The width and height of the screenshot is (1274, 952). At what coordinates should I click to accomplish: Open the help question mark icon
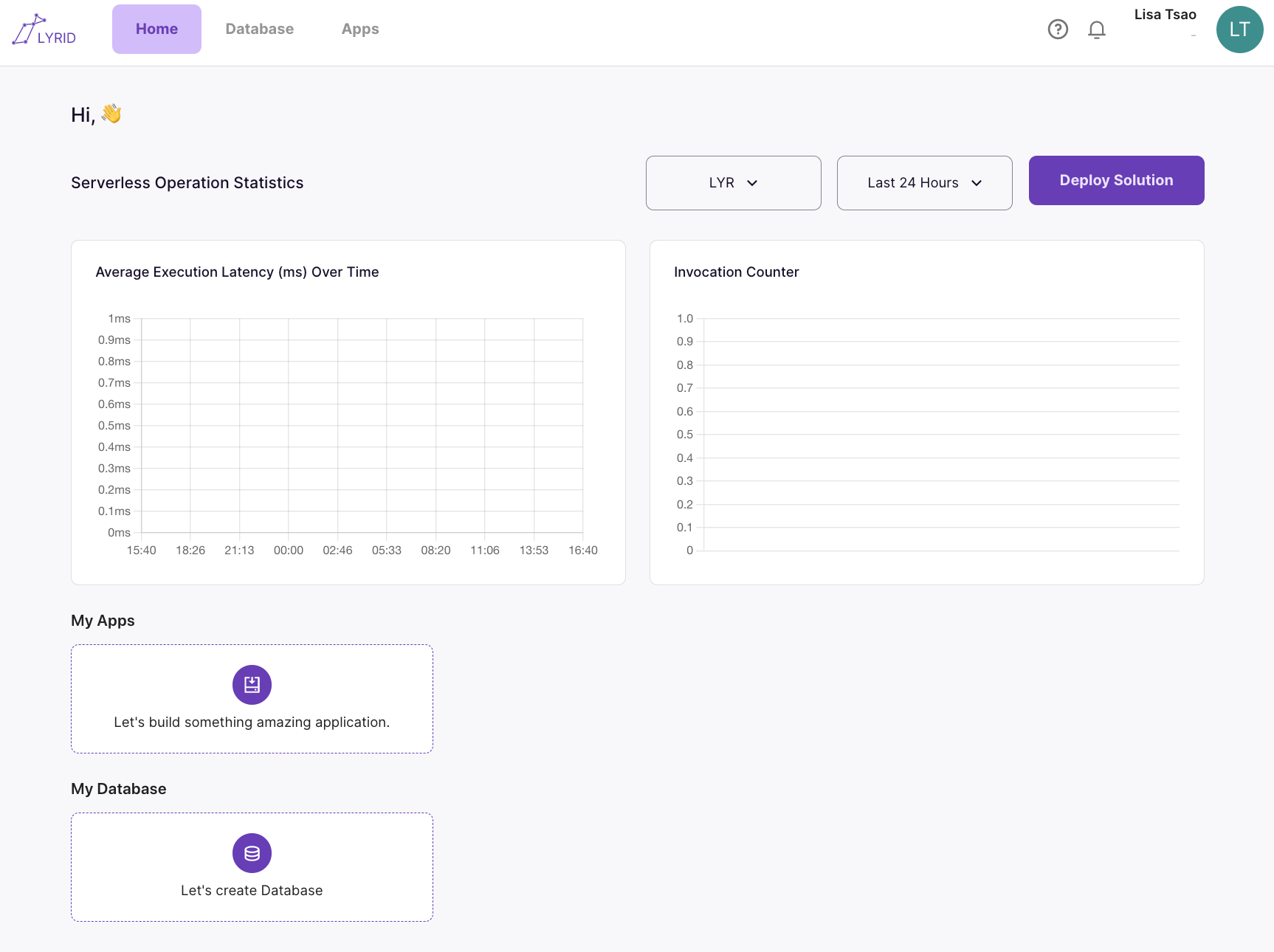[x=1058, y=30]
